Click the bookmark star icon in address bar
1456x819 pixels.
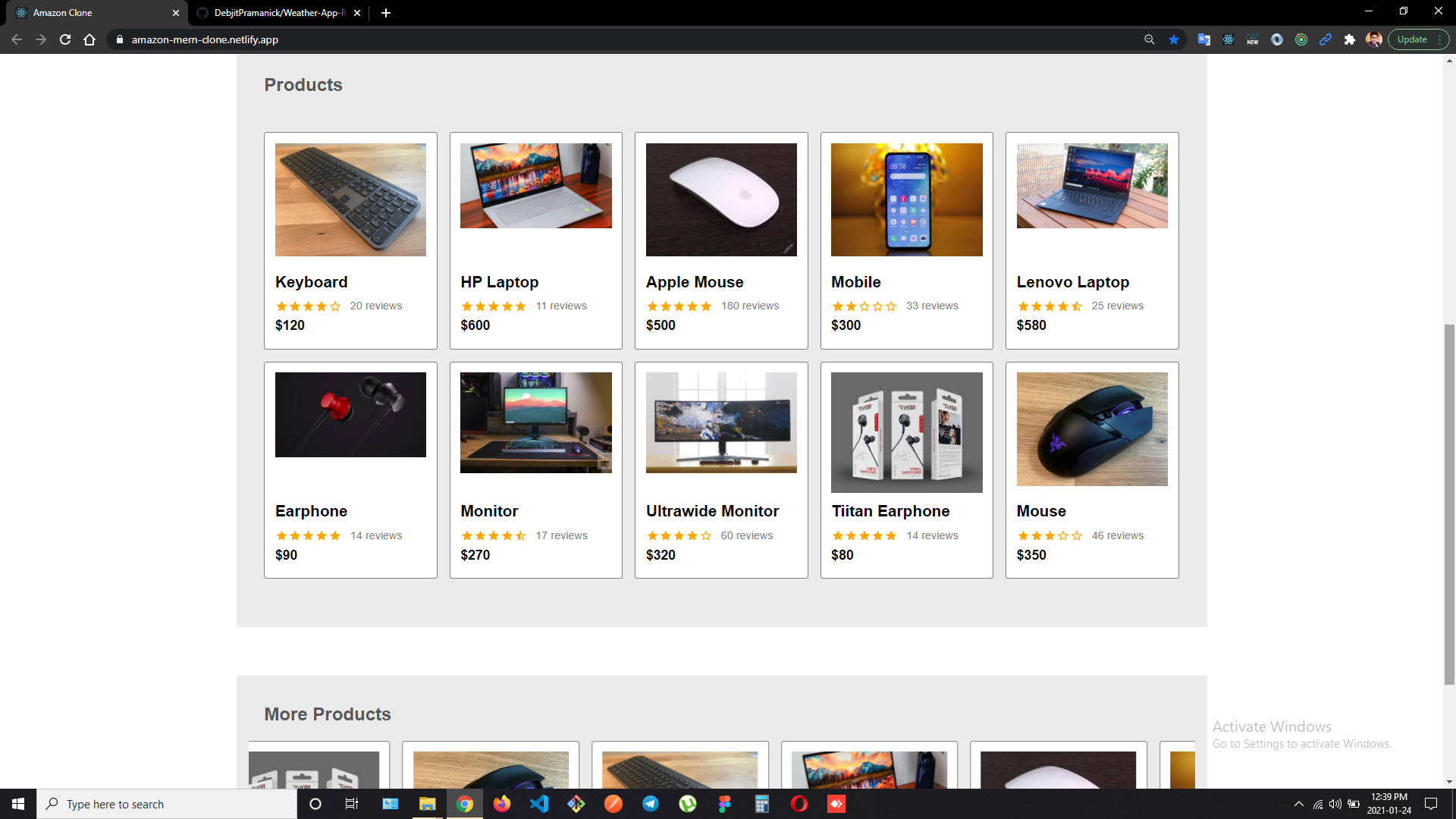(1174, 39)
